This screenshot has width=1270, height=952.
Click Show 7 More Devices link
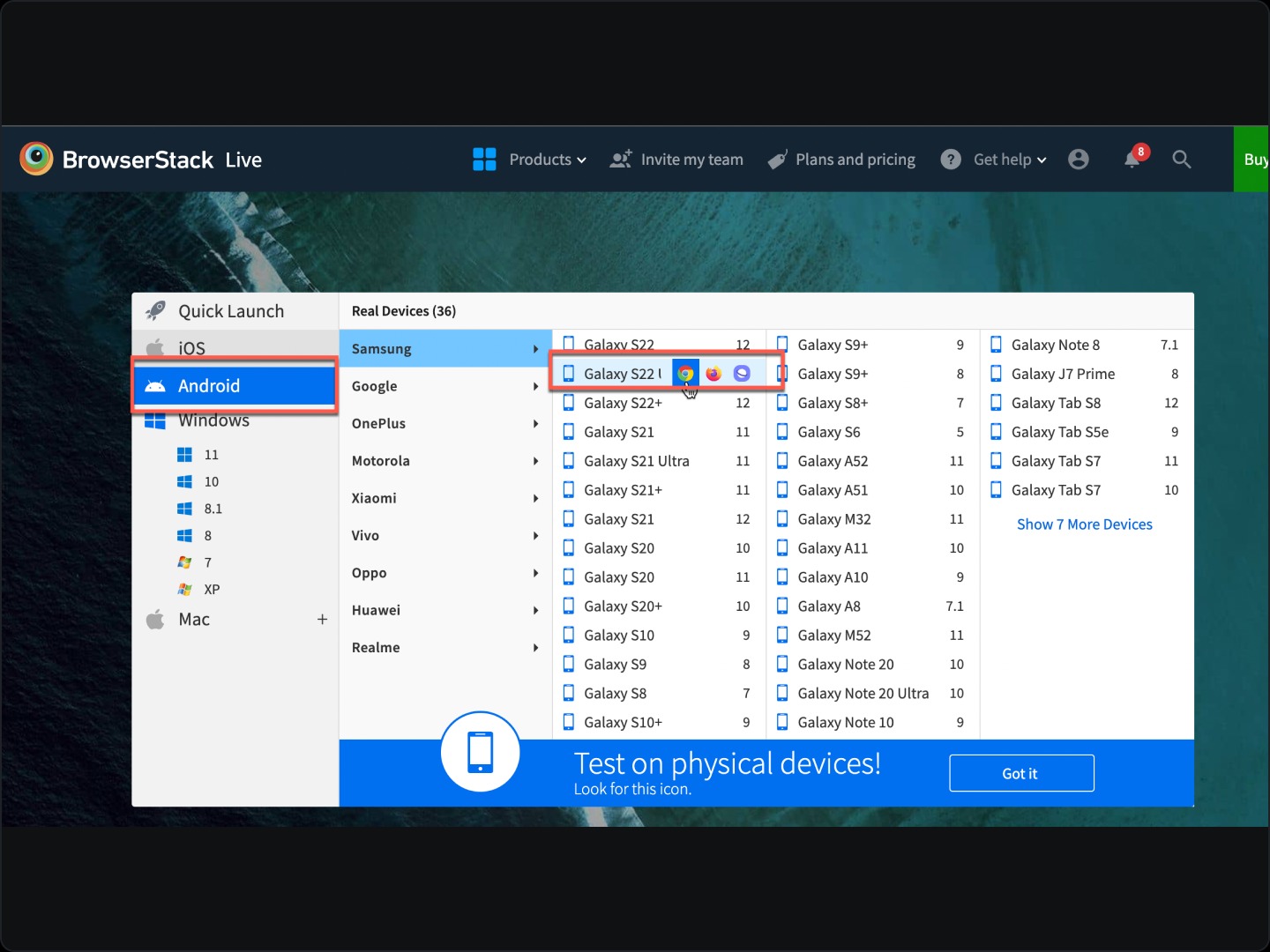pyautogui.click(x=1084, y=524)
